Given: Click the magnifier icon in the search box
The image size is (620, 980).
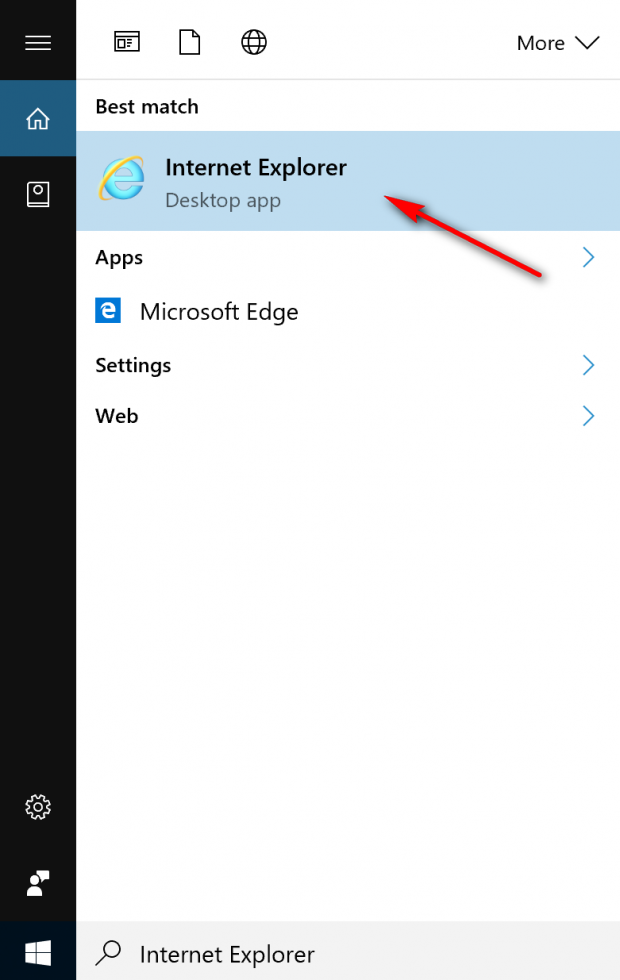Looking at the screenshot, I should (x=108, y=953).
